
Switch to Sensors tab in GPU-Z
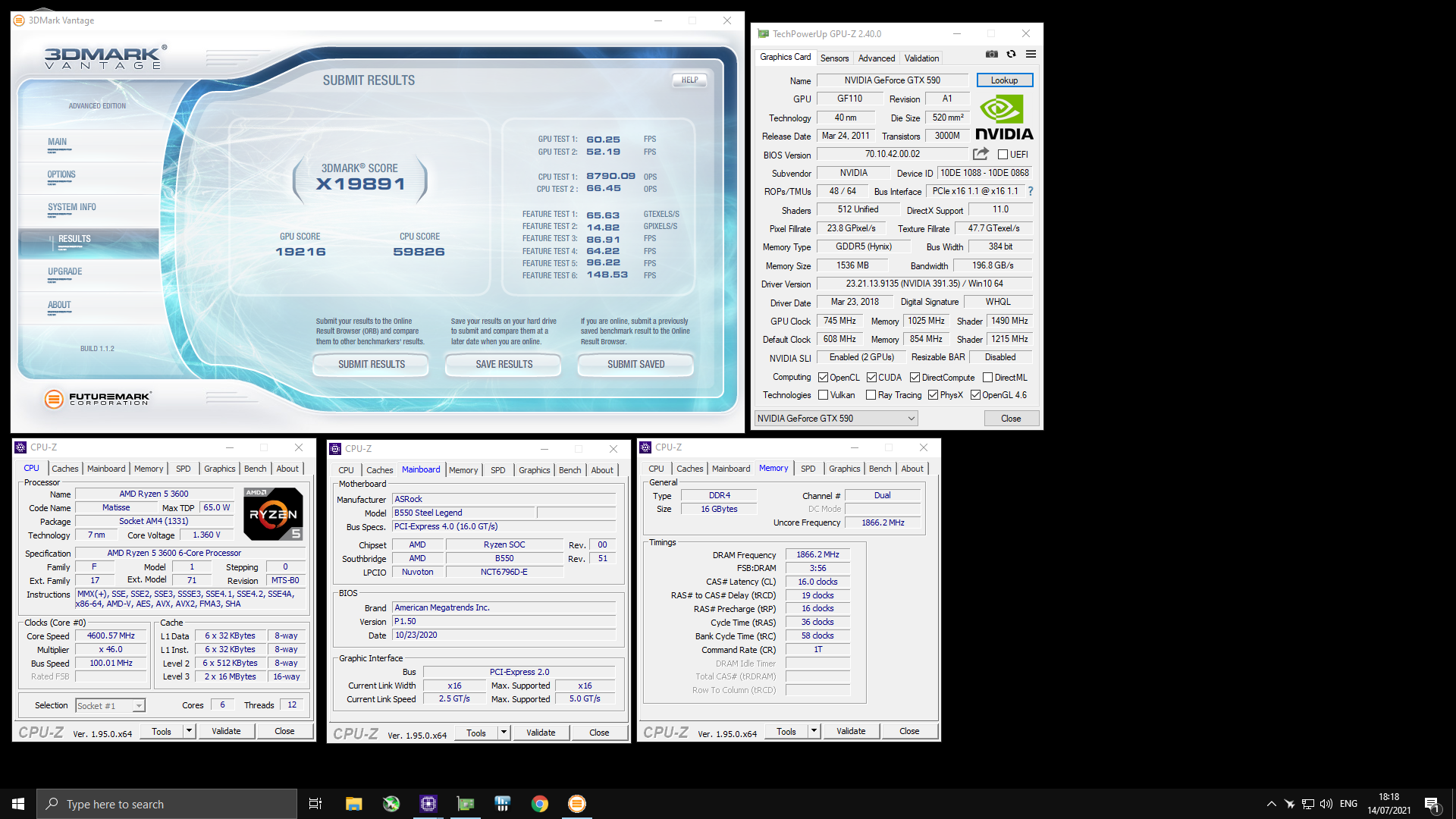[x=834, y=58]
